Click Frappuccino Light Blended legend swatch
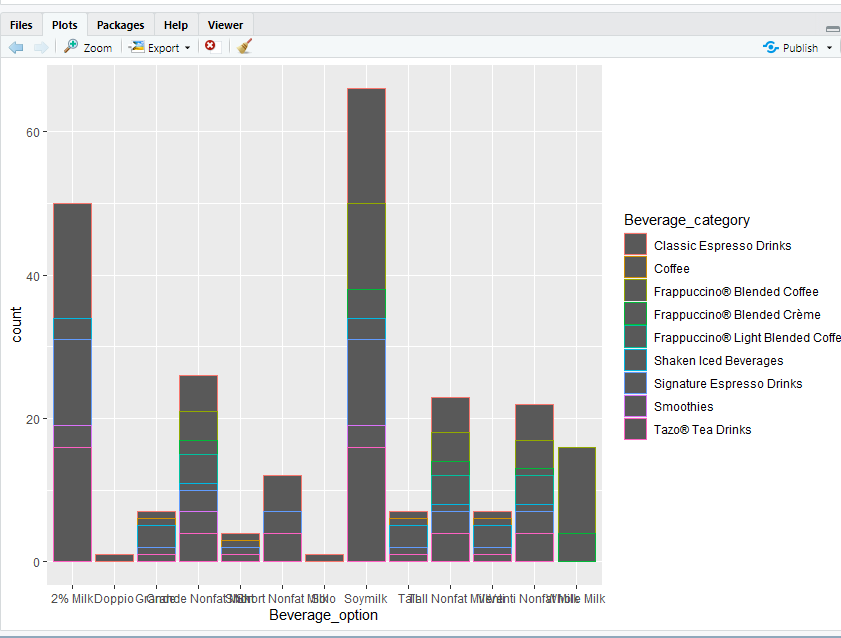The image size is (841, 638). pyautogui.click(x=635, y=337)
